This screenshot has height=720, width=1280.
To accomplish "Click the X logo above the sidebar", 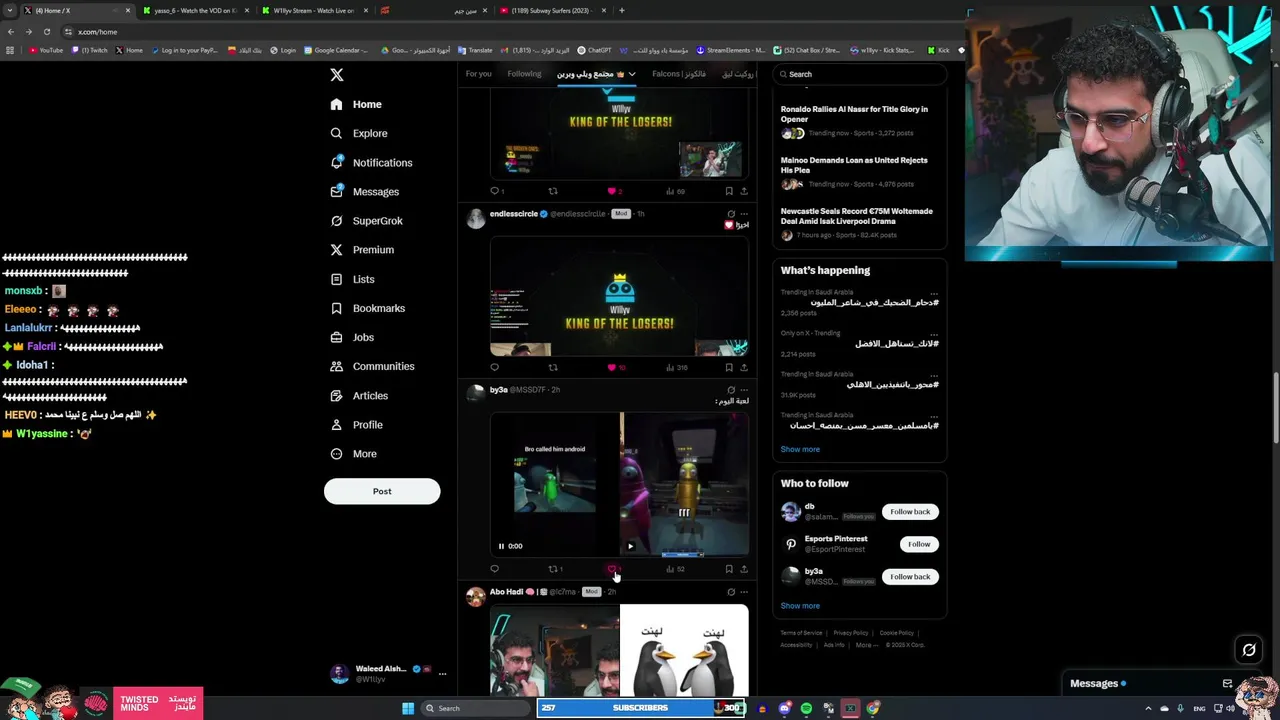I will [337, 75].
